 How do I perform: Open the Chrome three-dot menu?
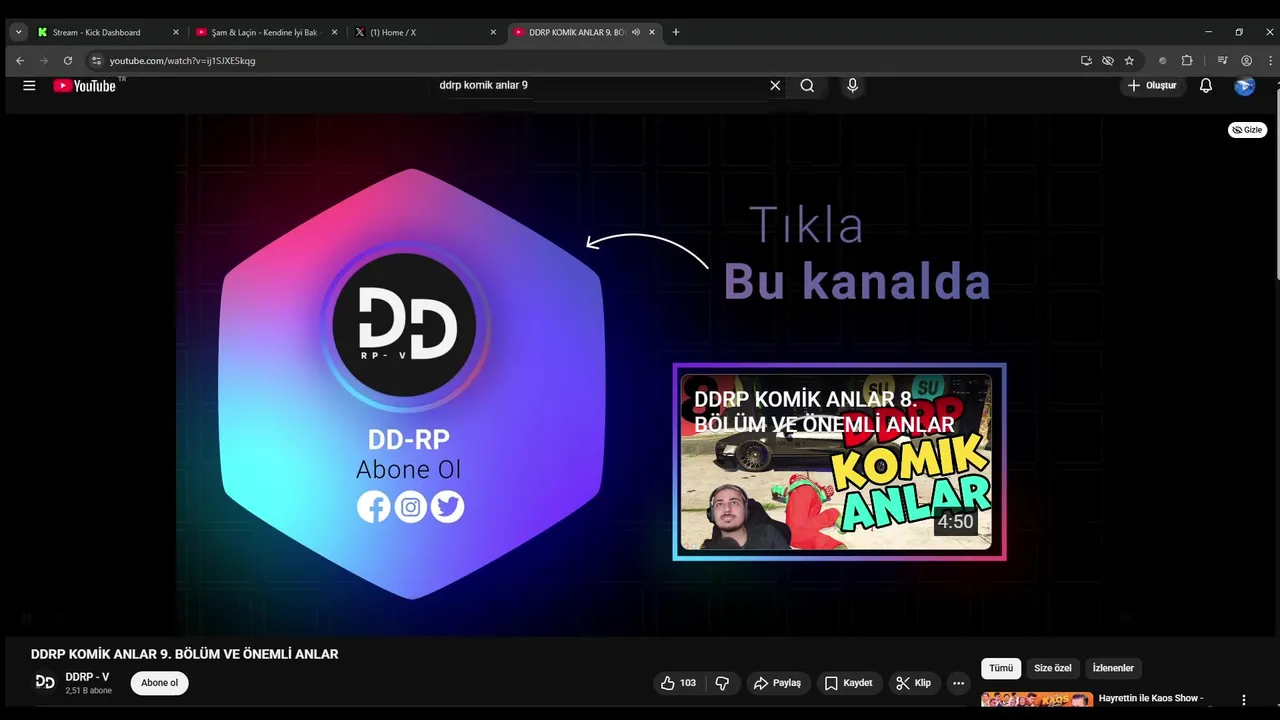(x=1270, y=61)
